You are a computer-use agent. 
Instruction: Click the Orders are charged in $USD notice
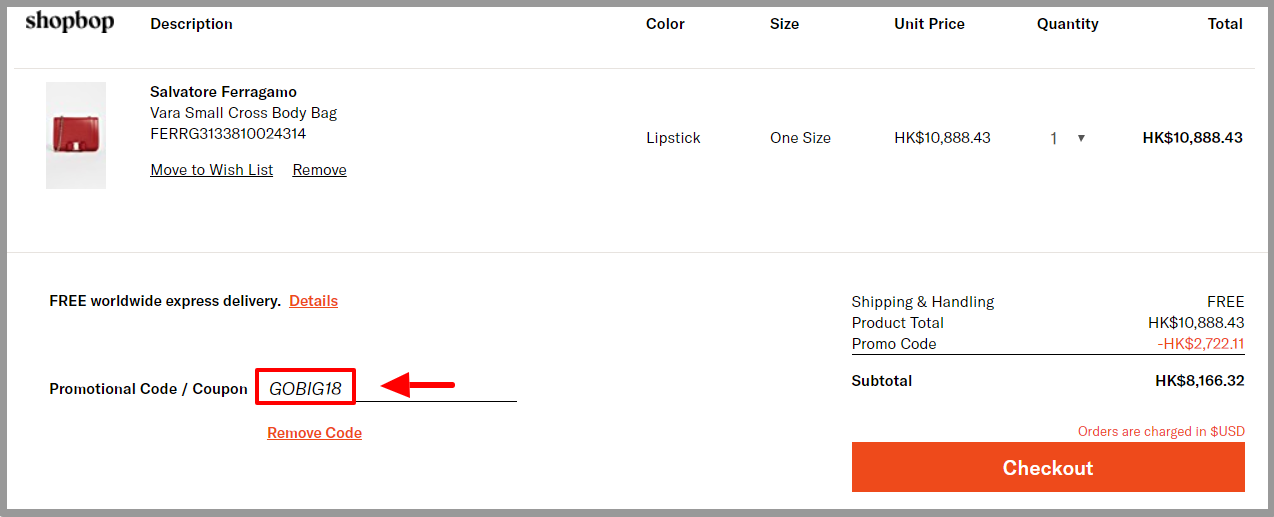pyautogui.click(x=1161, y=432)
